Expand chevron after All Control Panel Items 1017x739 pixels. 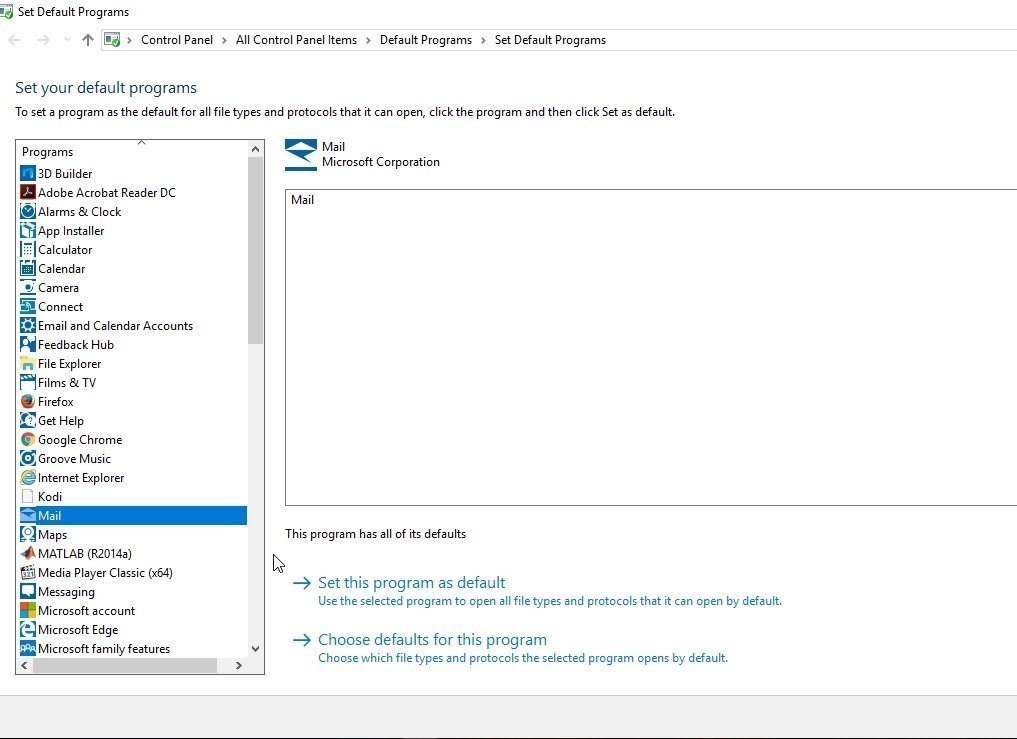tap(368, 40)
